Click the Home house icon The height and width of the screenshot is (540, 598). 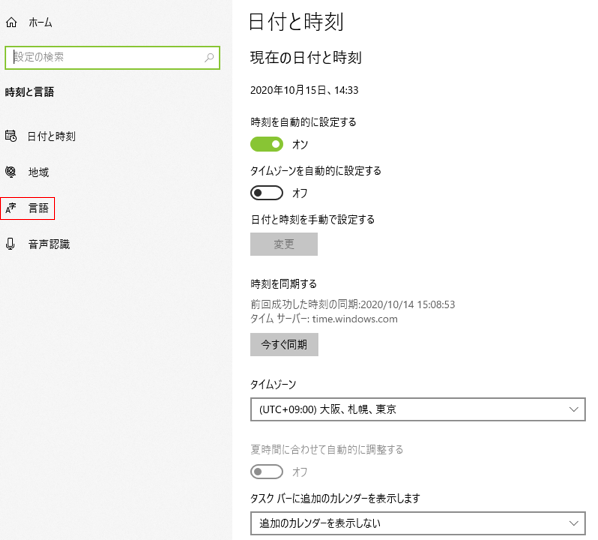[x=11, y=22]
